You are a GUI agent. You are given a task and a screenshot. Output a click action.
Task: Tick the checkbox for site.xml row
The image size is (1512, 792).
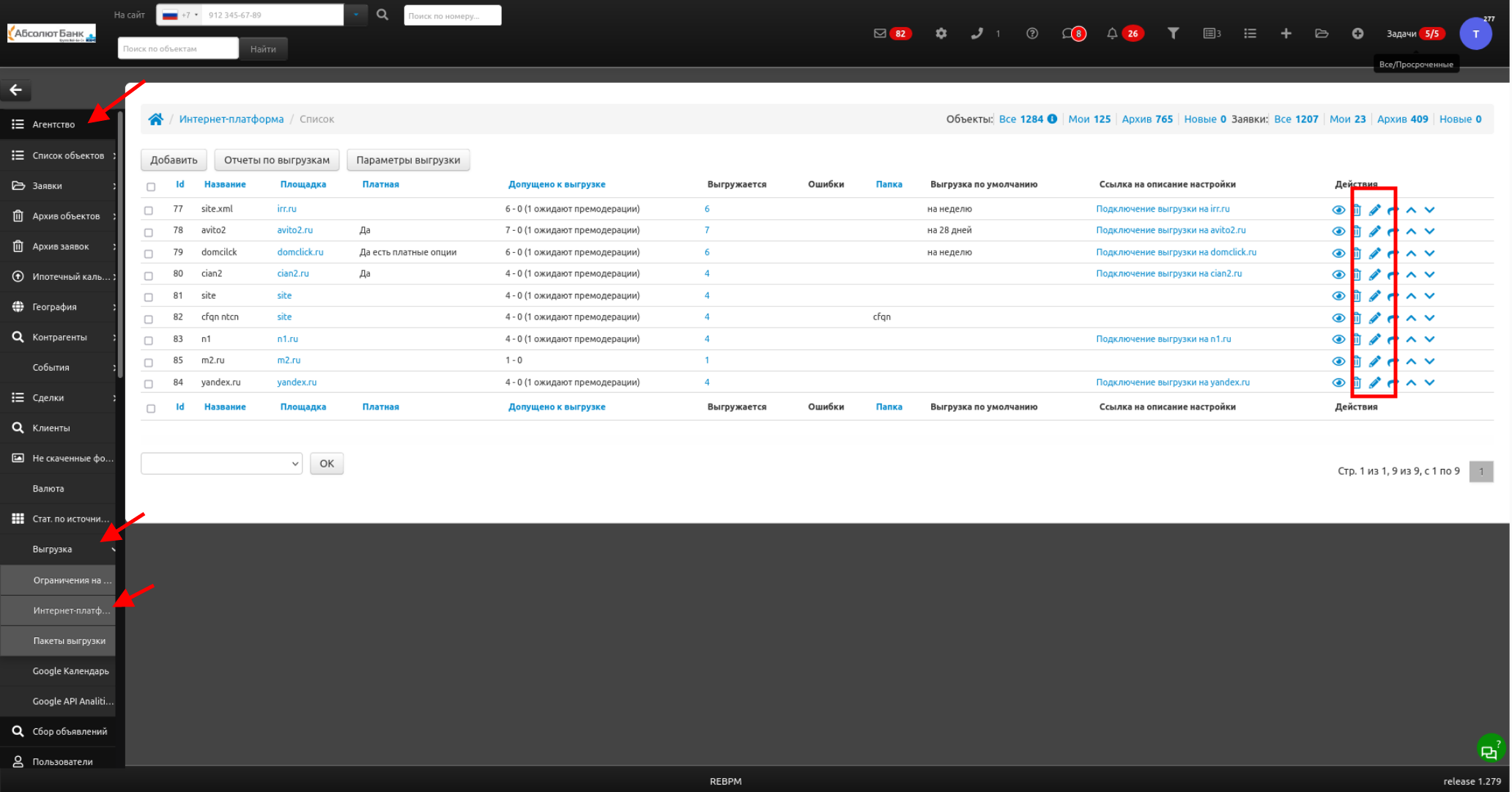pos(149,210)
